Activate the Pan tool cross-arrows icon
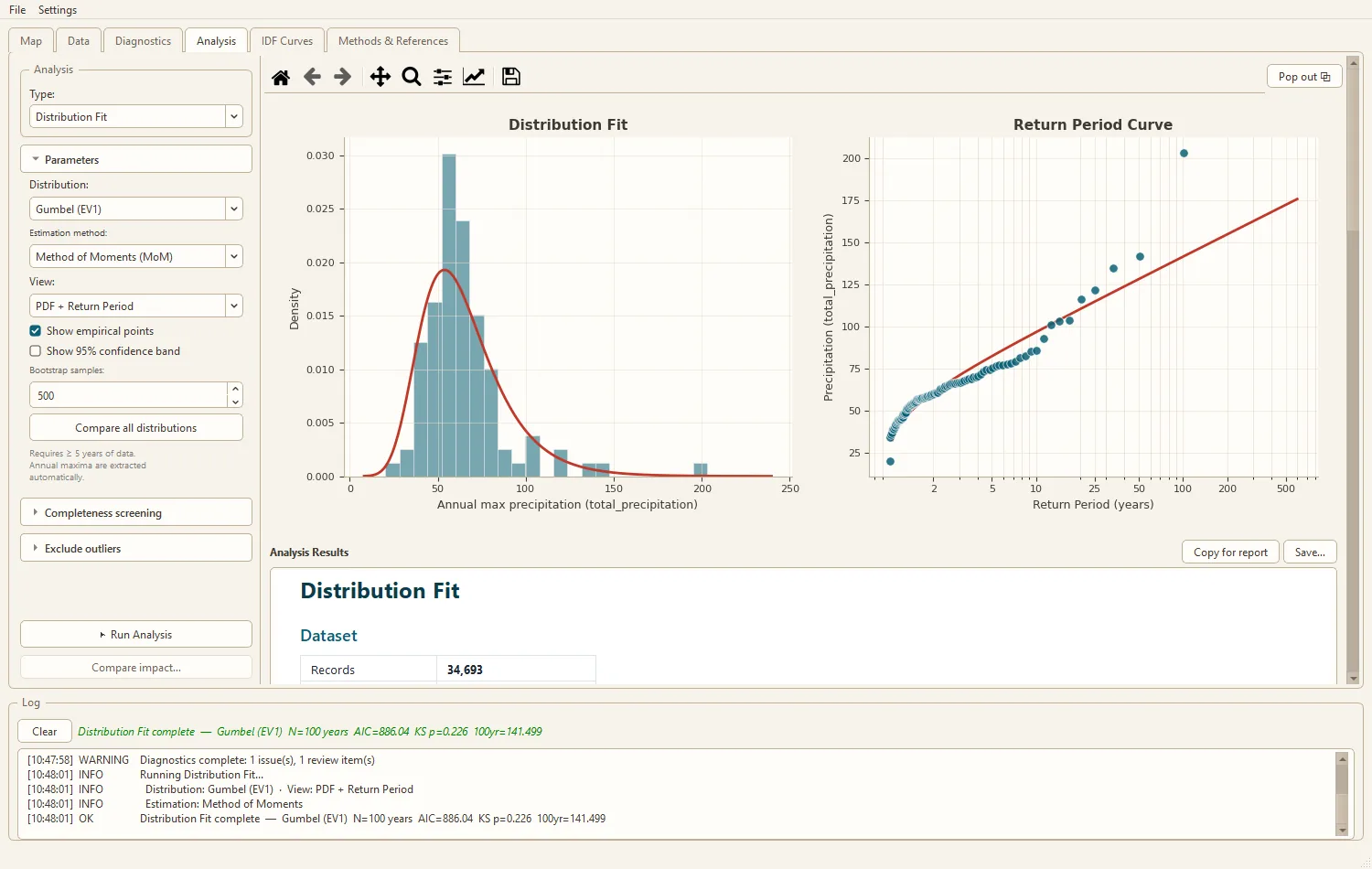 [x=381, y=77]
